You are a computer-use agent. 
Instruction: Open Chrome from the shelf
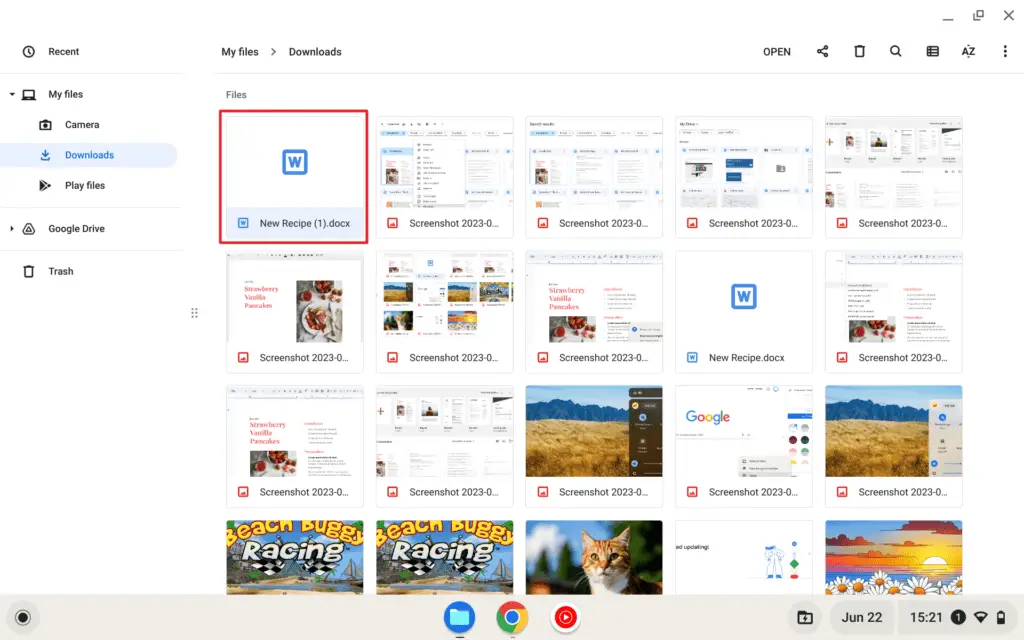[x=512, y=617]
